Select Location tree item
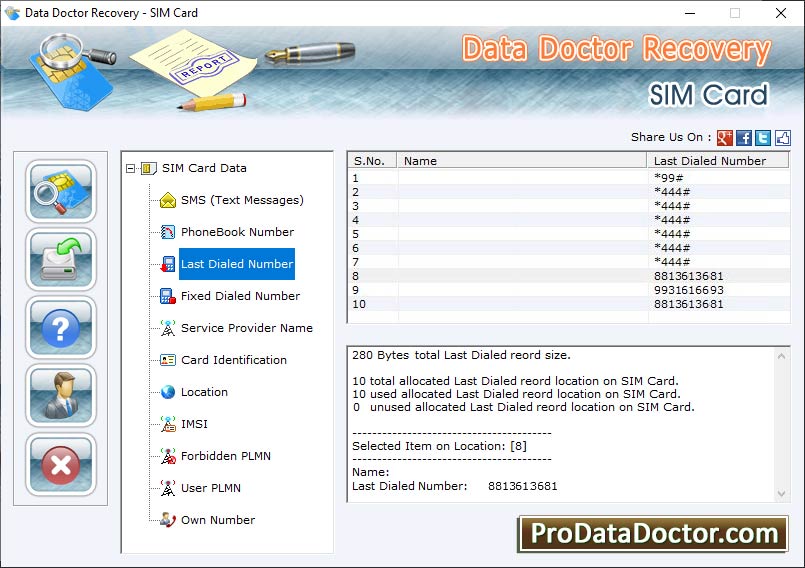 tap(204, 392)
